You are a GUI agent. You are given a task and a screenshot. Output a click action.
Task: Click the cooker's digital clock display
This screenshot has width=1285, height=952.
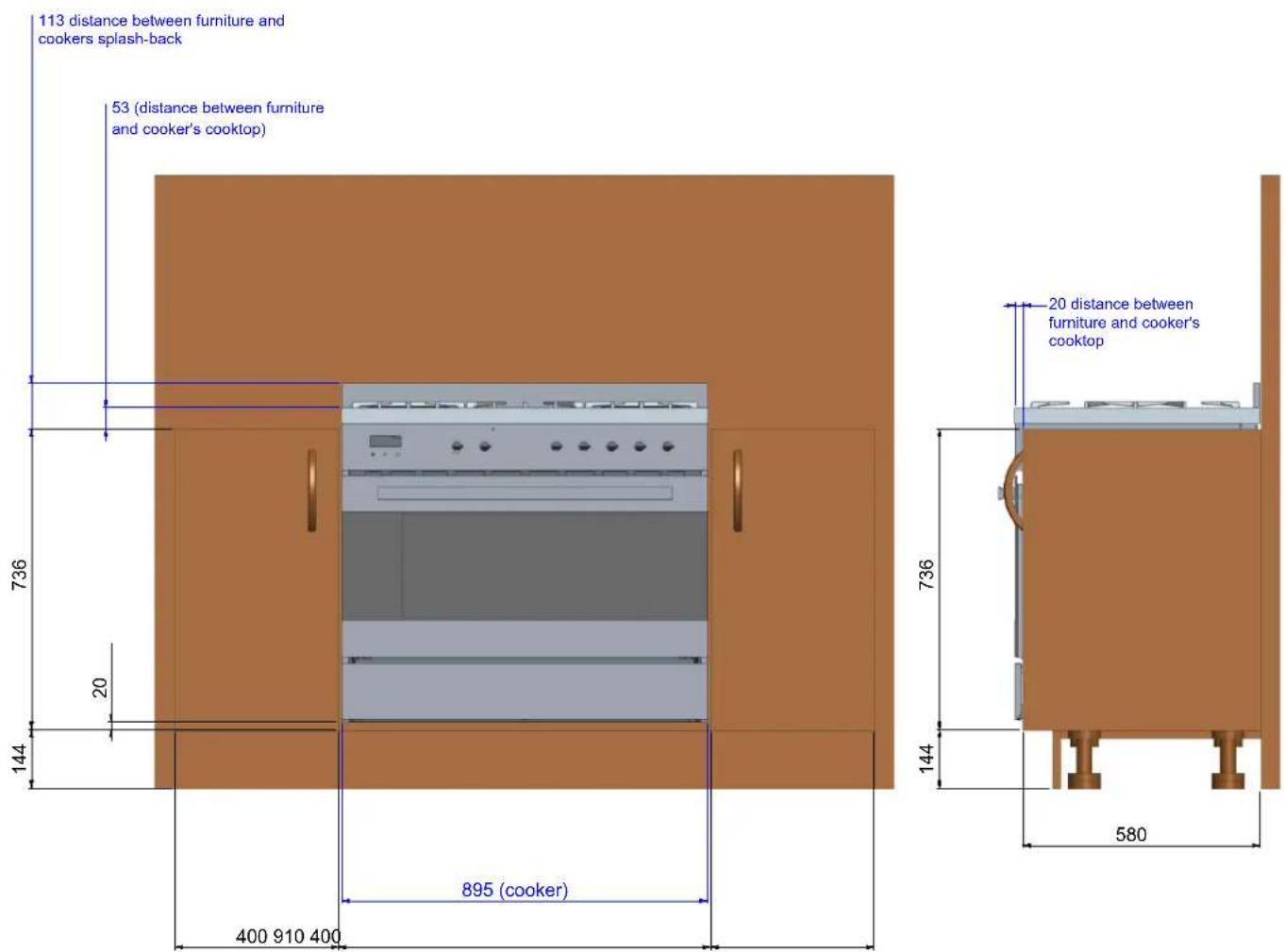click(385, 441)
